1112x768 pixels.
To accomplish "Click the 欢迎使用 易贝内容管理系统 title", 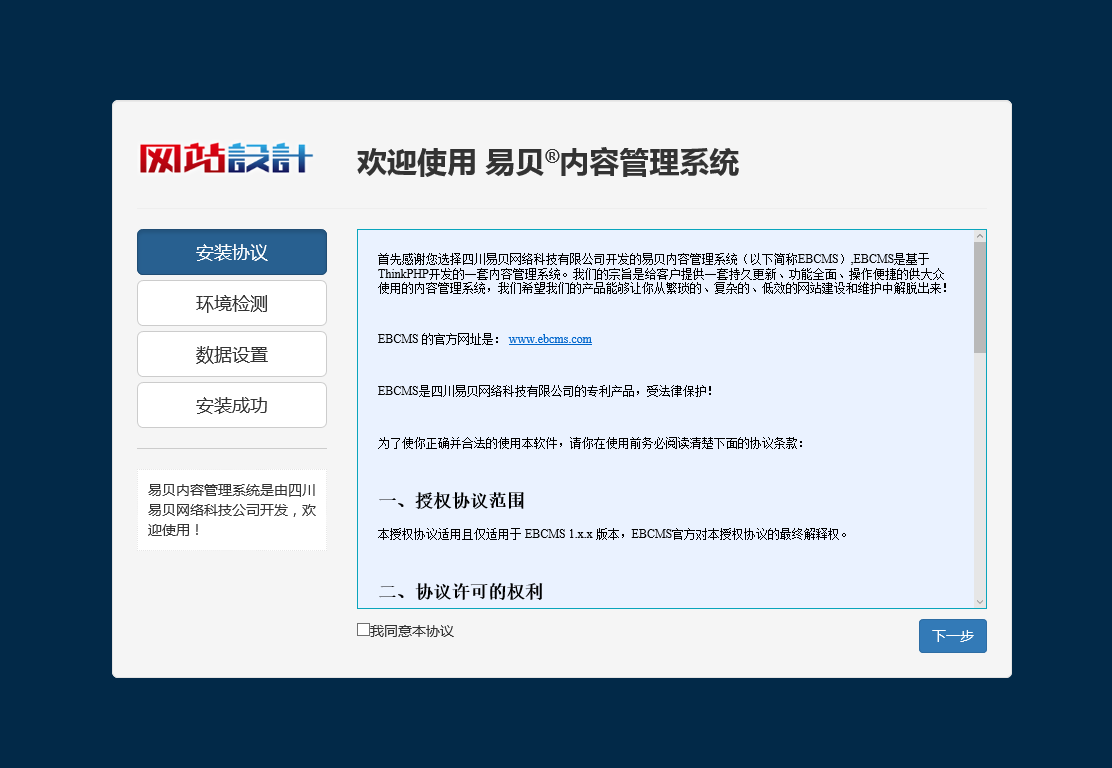I will pyautogui.click(x=547, y=162).
